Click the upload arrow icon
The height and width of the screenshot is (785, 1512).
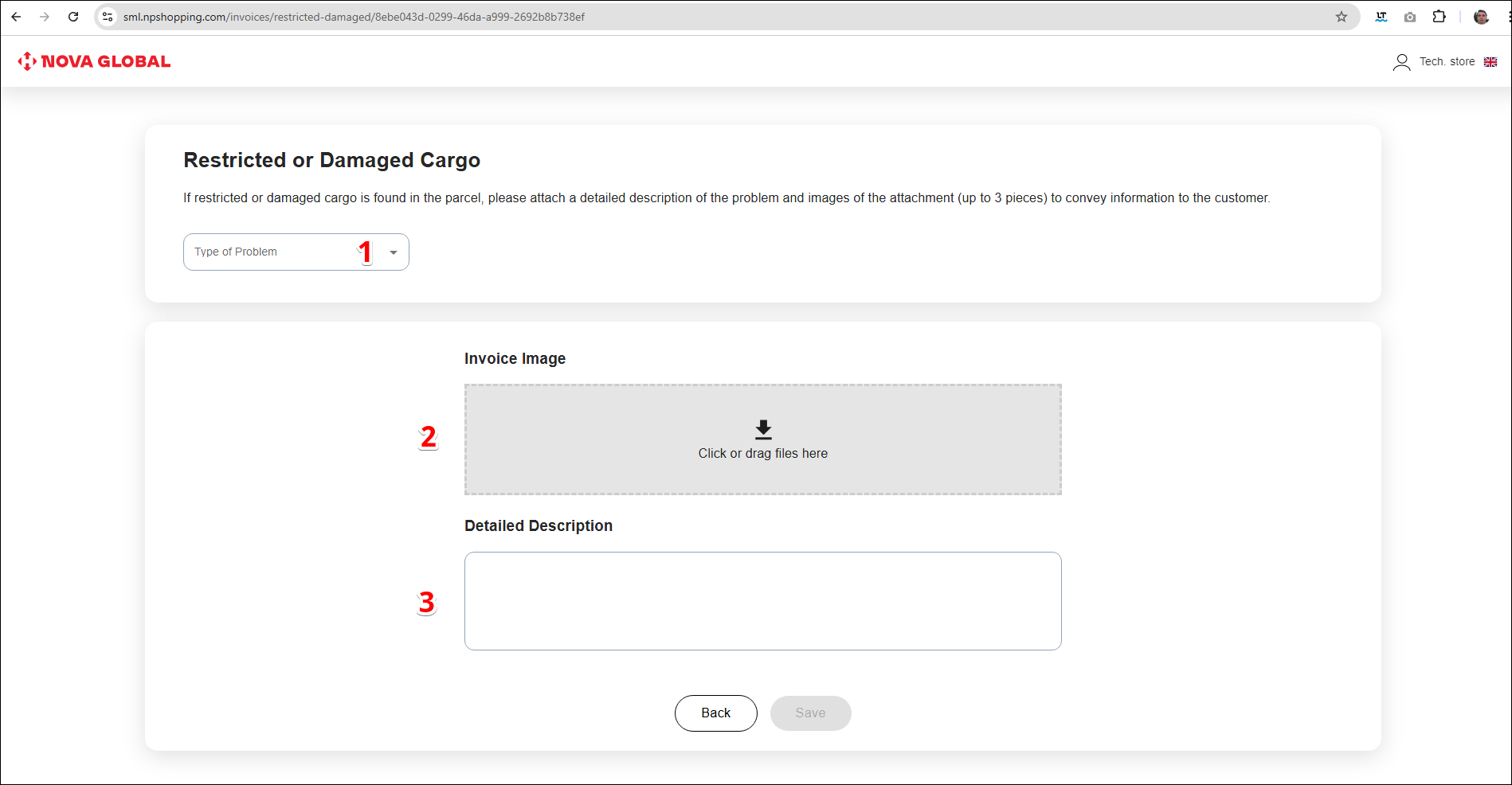tap(763, 430)
